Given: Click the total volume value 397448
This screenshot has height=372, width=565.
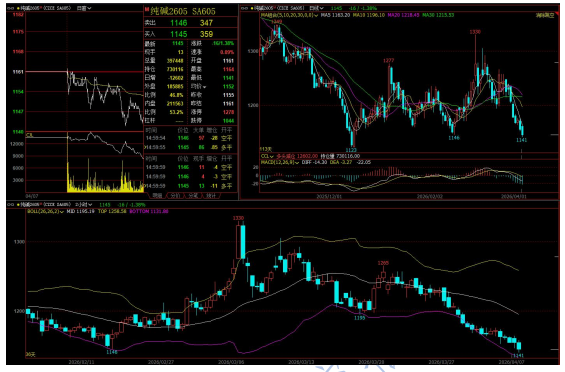Looking at the screenshot, I should pyautogui.click(x=175, y=61).
